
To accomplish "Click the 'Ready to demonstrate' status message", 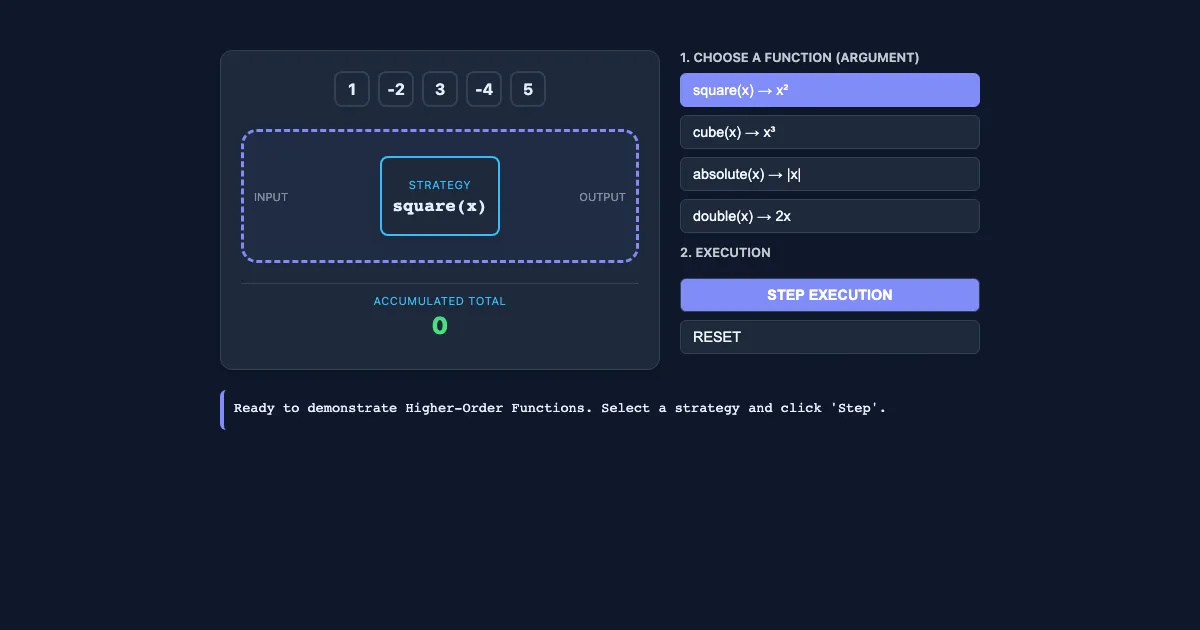I will click(560, 408).
